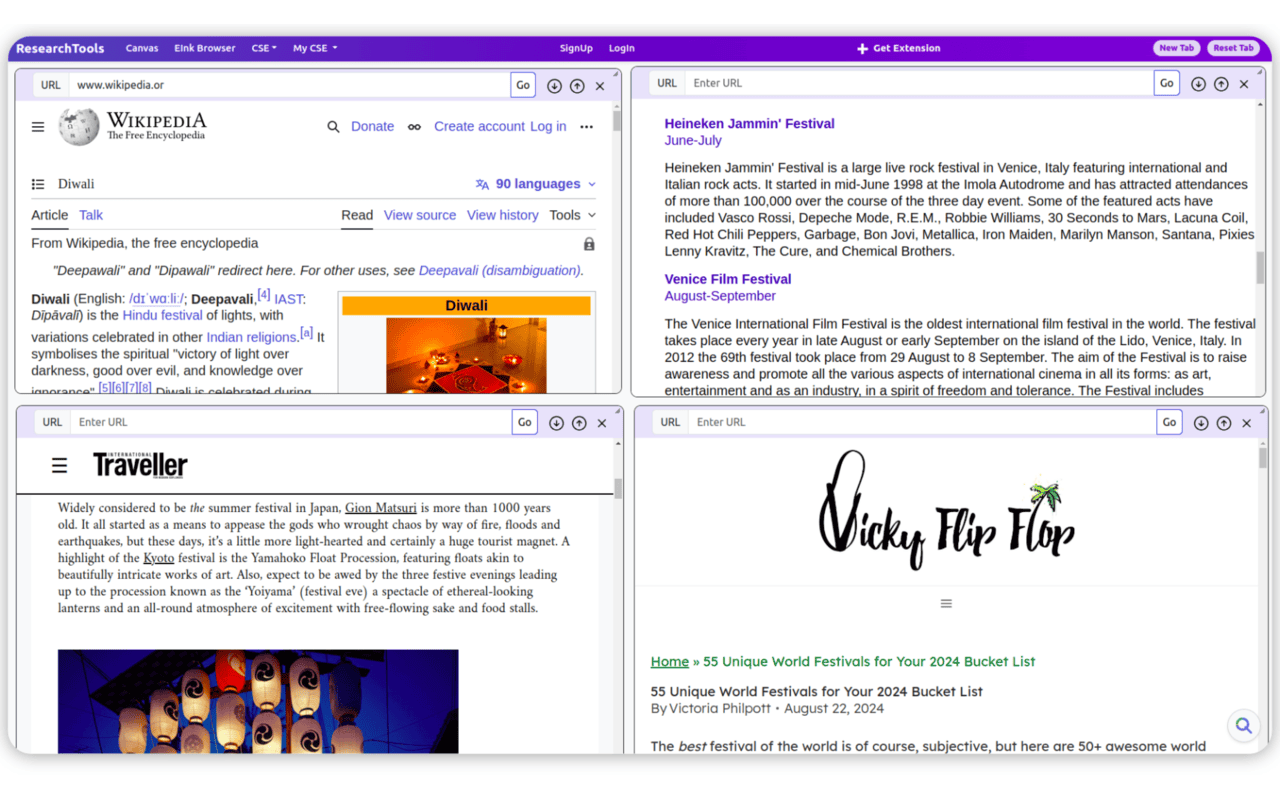
Task: Click the page protection padlock icon
Action: pos(589,243)
